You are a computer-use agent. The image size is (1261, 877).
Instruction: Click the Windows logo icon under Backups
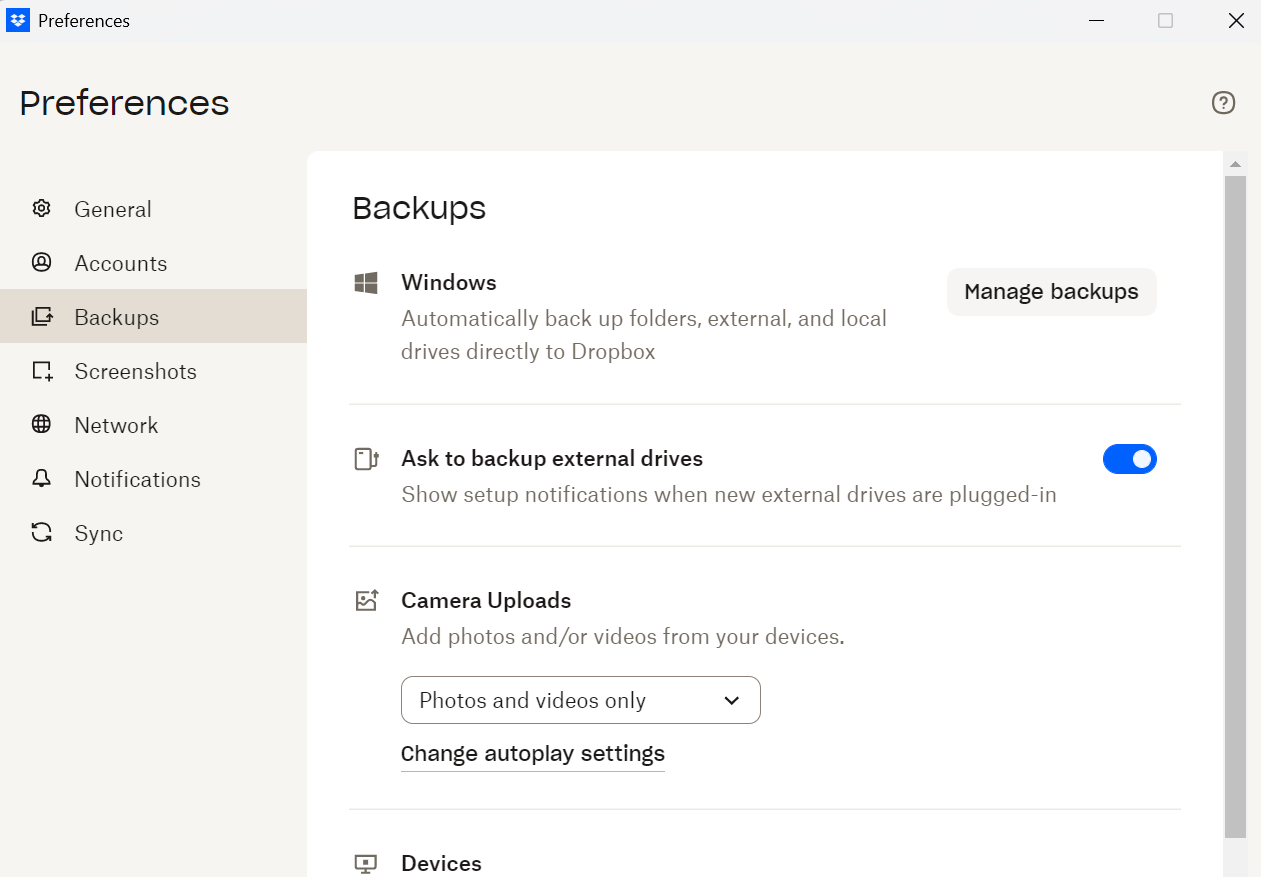[366, 283]
